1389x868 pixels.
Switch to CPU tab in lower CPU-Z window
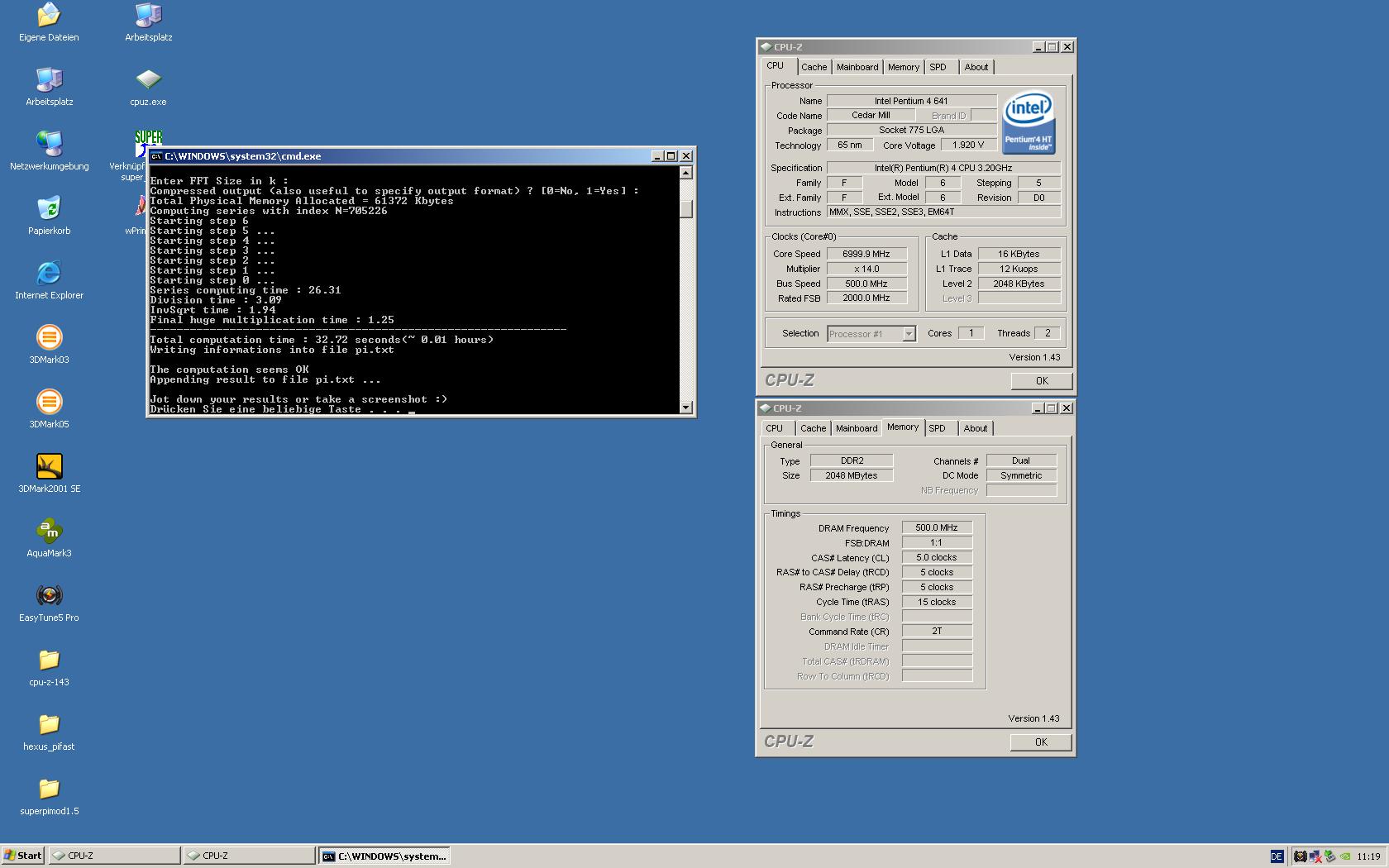pyautogui.click(x=774, y=428)
